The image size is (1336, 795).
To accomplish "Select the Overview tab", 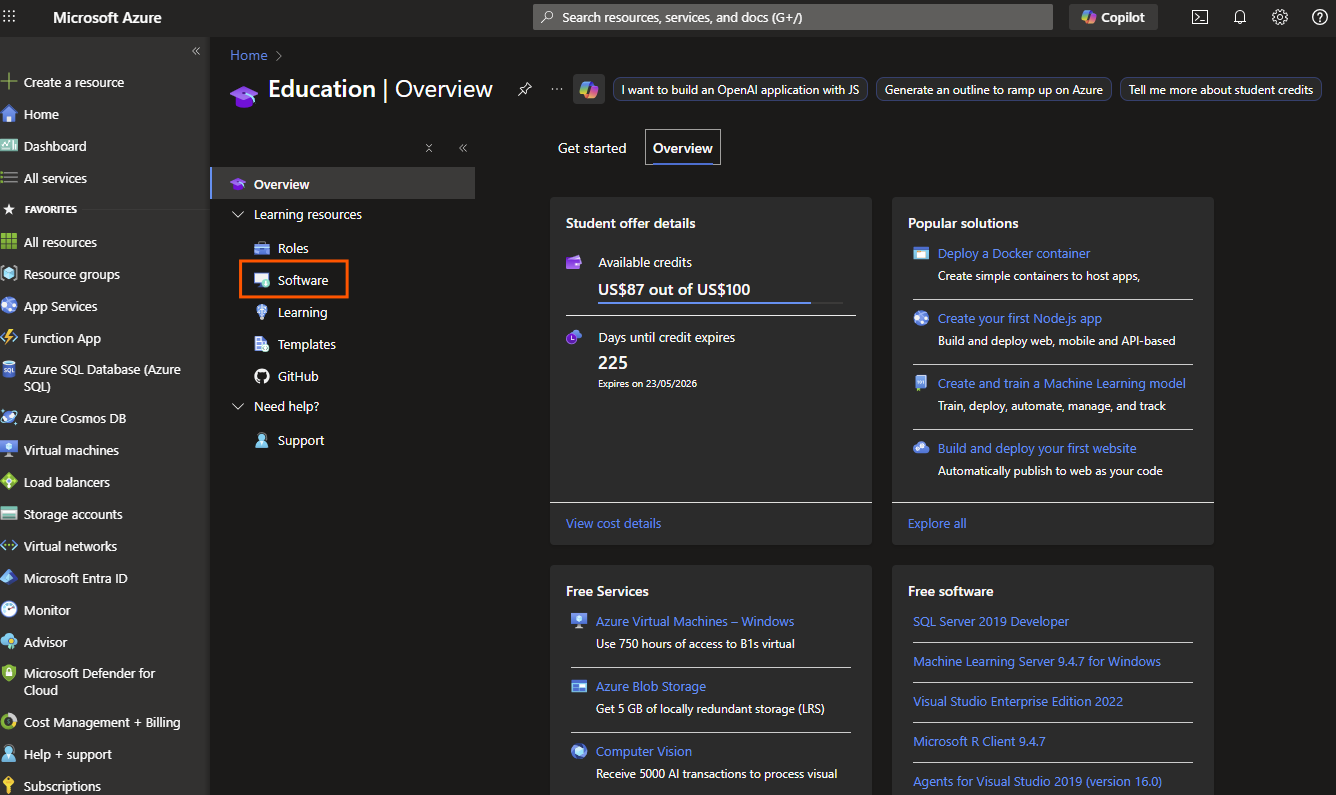I will 683,148.
